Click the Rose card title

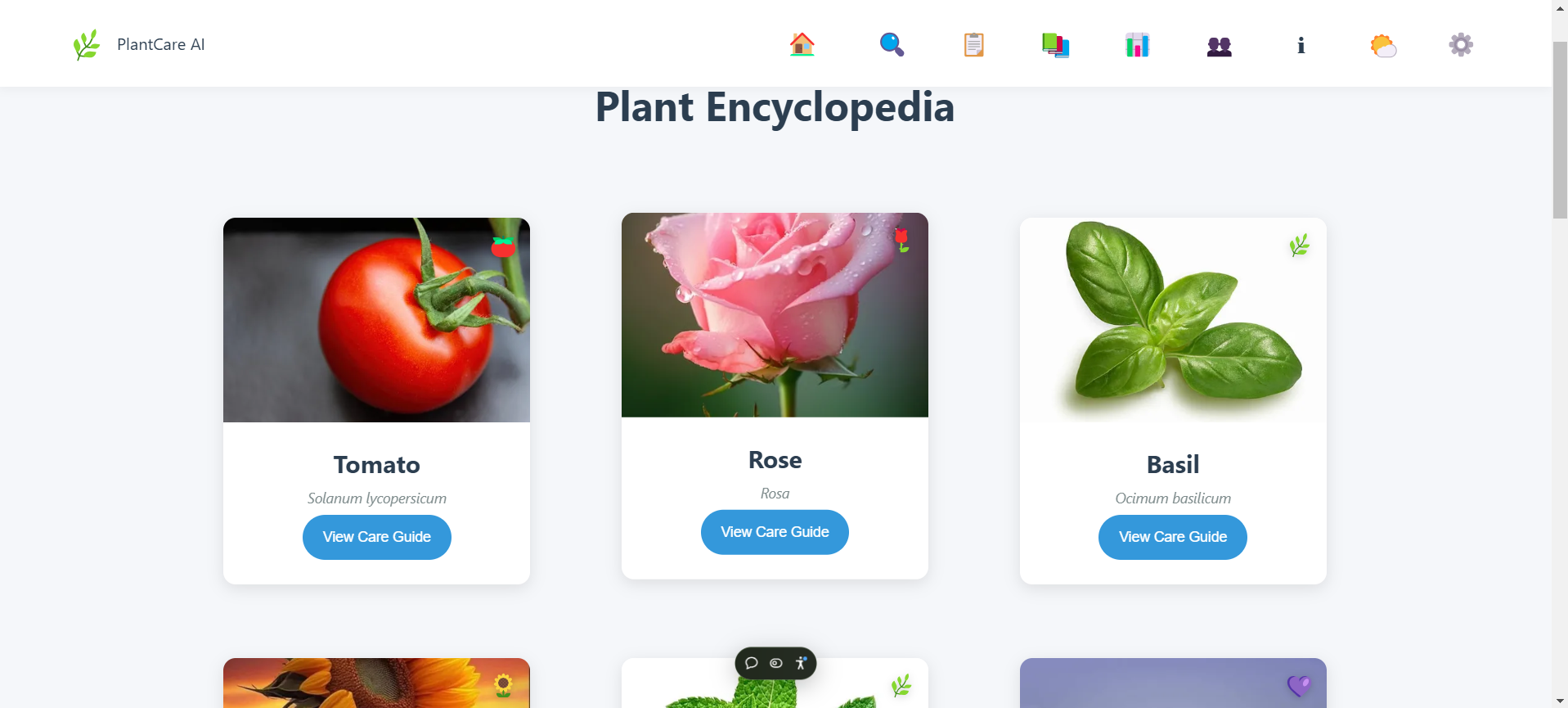point(775,460)
